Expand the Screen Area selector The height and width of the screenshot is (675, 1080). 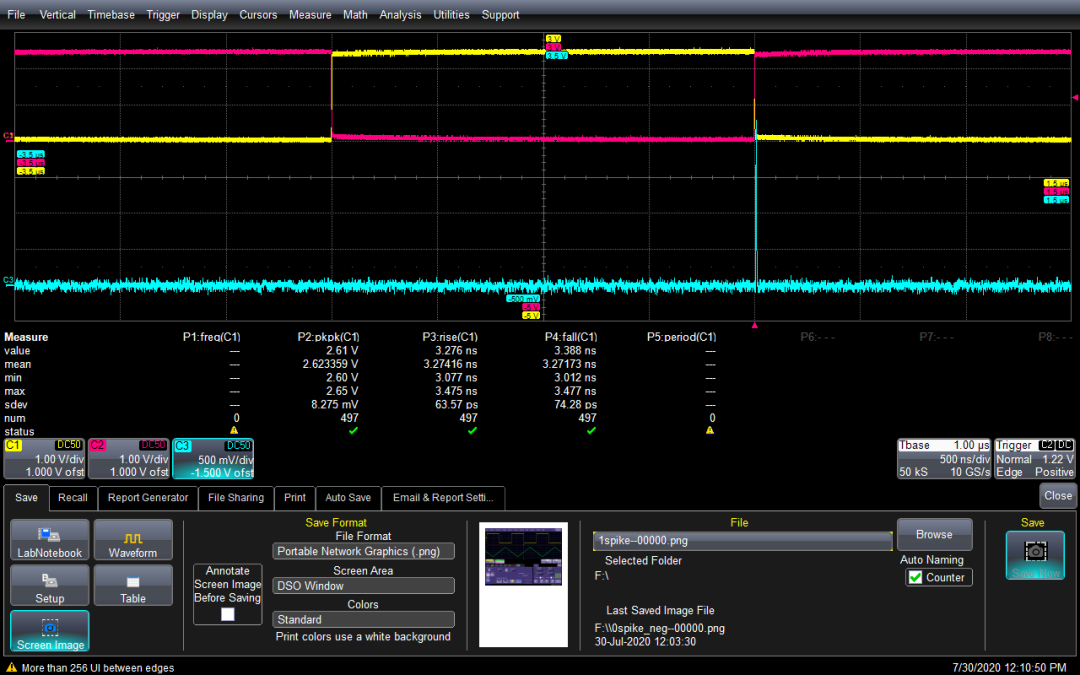coord(363,586)
